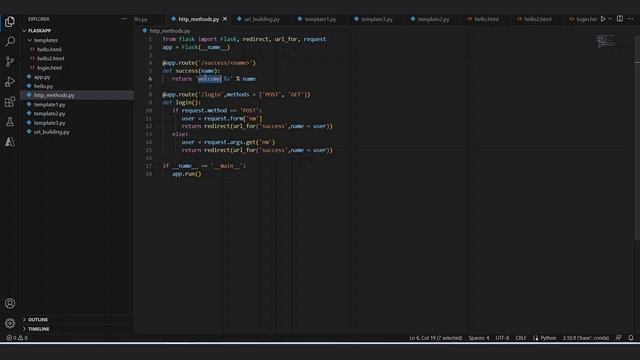Open template3.py in the Explorer

coord(49,123)
